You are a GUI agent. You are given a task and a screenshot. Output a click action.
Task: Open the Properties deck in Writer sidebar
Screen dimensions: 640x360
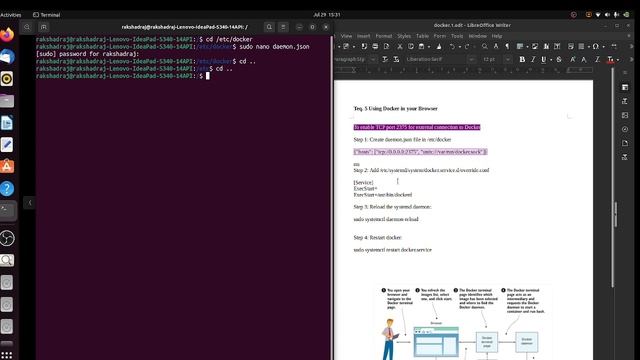(625, 87)
